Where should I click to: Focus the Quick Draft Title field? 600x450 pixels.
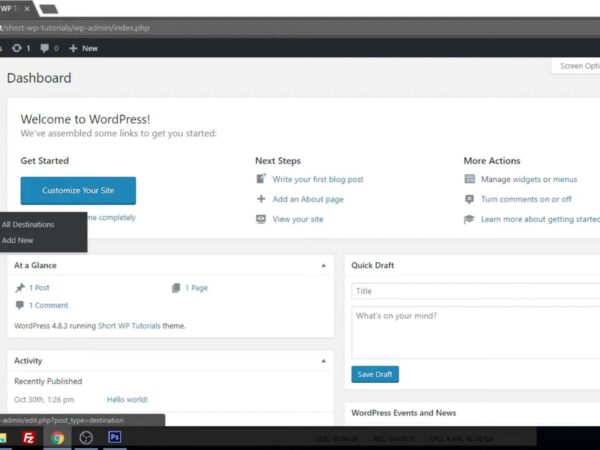coord(476,291)
